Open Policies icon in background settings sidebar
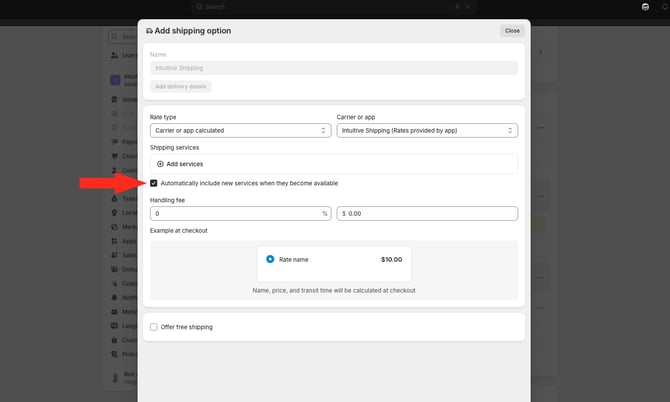 pyautogui.click(x=115, y=354)
